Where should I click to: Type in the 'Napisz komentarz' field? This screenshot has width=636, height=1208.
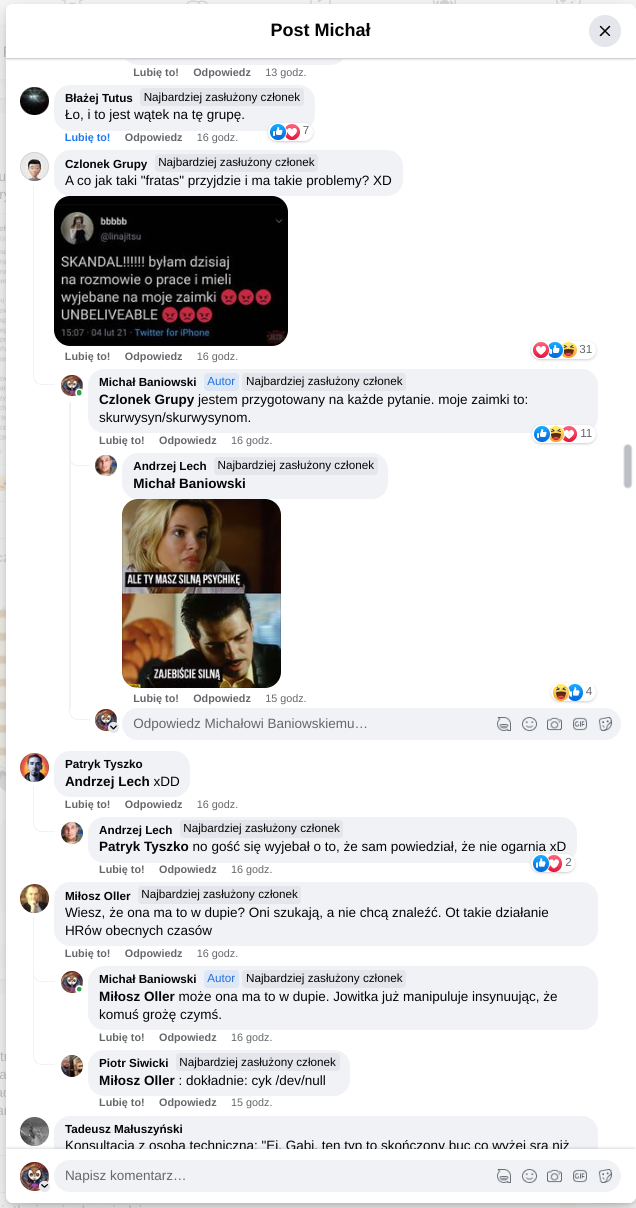(270, 1176)
